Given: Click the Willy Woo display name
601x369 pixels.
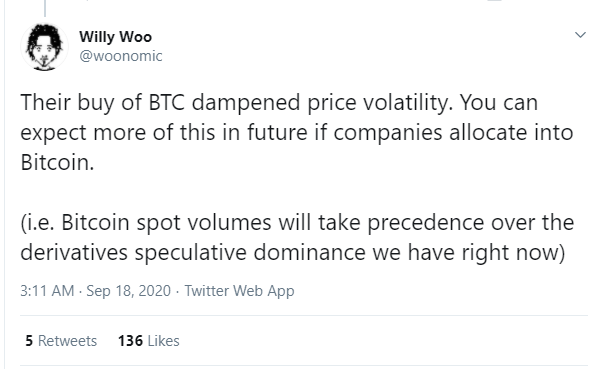Looking at the screenshot, I should click(x=115, y=37).
